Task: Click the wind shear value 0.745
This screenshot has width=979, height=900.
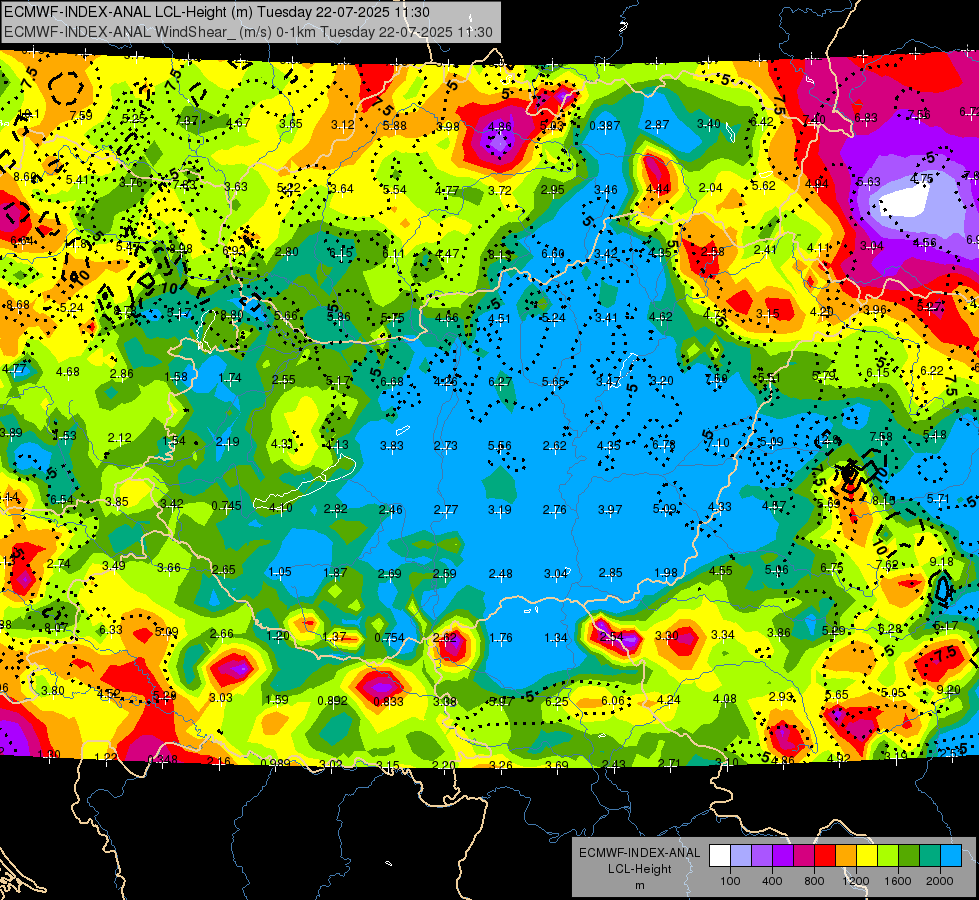Action: (x=226, y=506)
